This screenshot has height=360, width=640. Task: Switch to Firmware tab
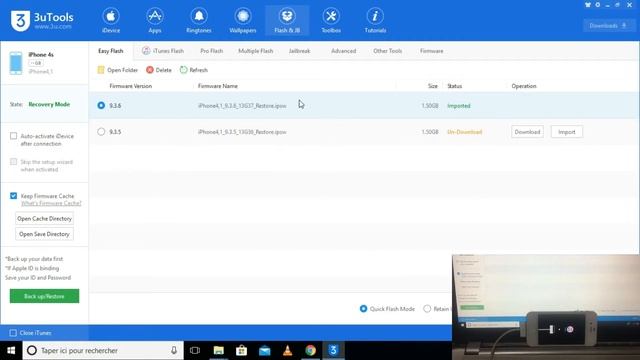[432, 51]
